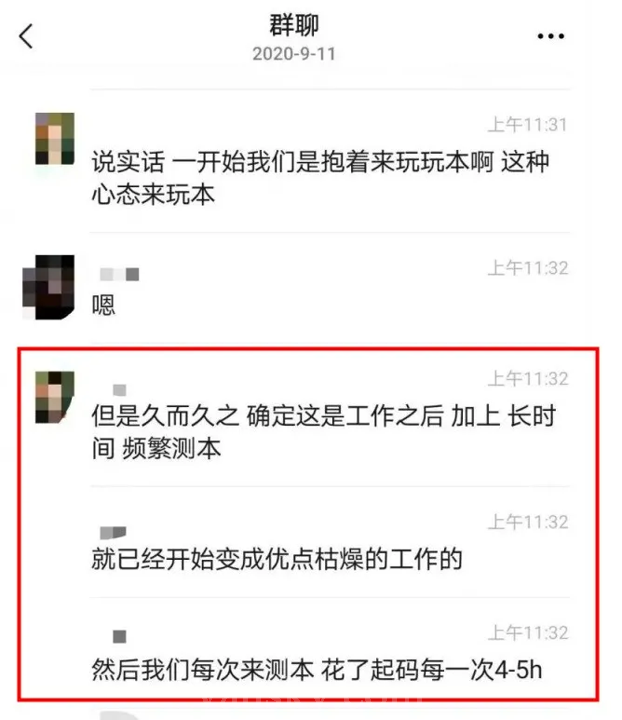Tap the 上午11:32 timestamp beside 嗯
The image size is (622, 720).
pyautogui.click(x=528, y=268)
